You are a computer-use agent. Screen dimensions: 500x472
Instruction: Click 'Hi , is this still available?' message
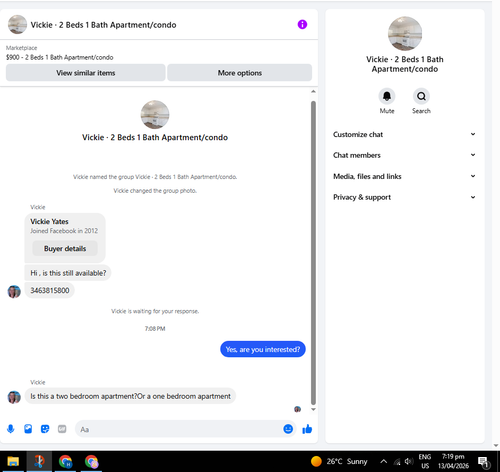[x=68, y=273]
